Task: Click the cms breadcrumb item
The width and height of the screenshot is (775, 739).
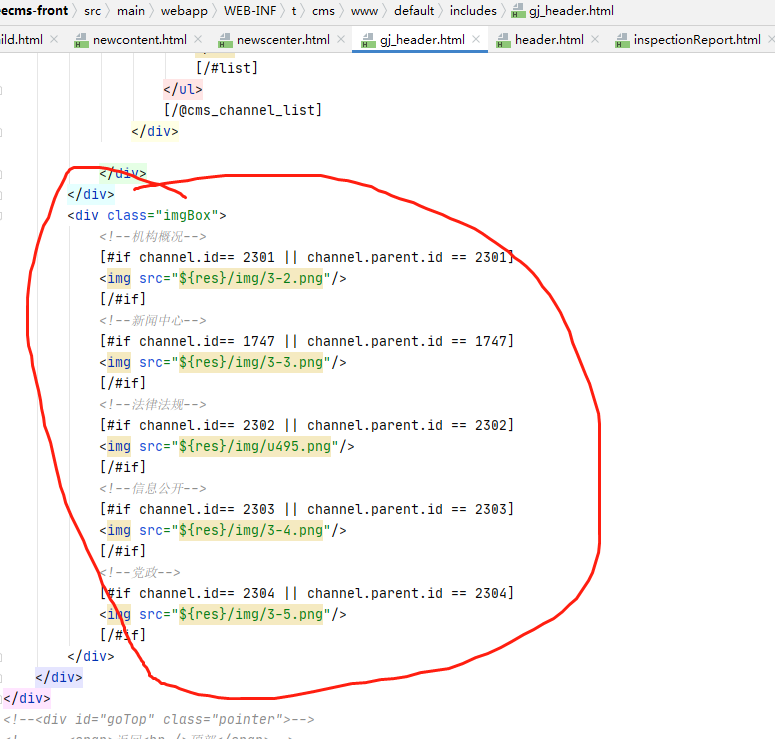Action: click(x=325, y=11)
